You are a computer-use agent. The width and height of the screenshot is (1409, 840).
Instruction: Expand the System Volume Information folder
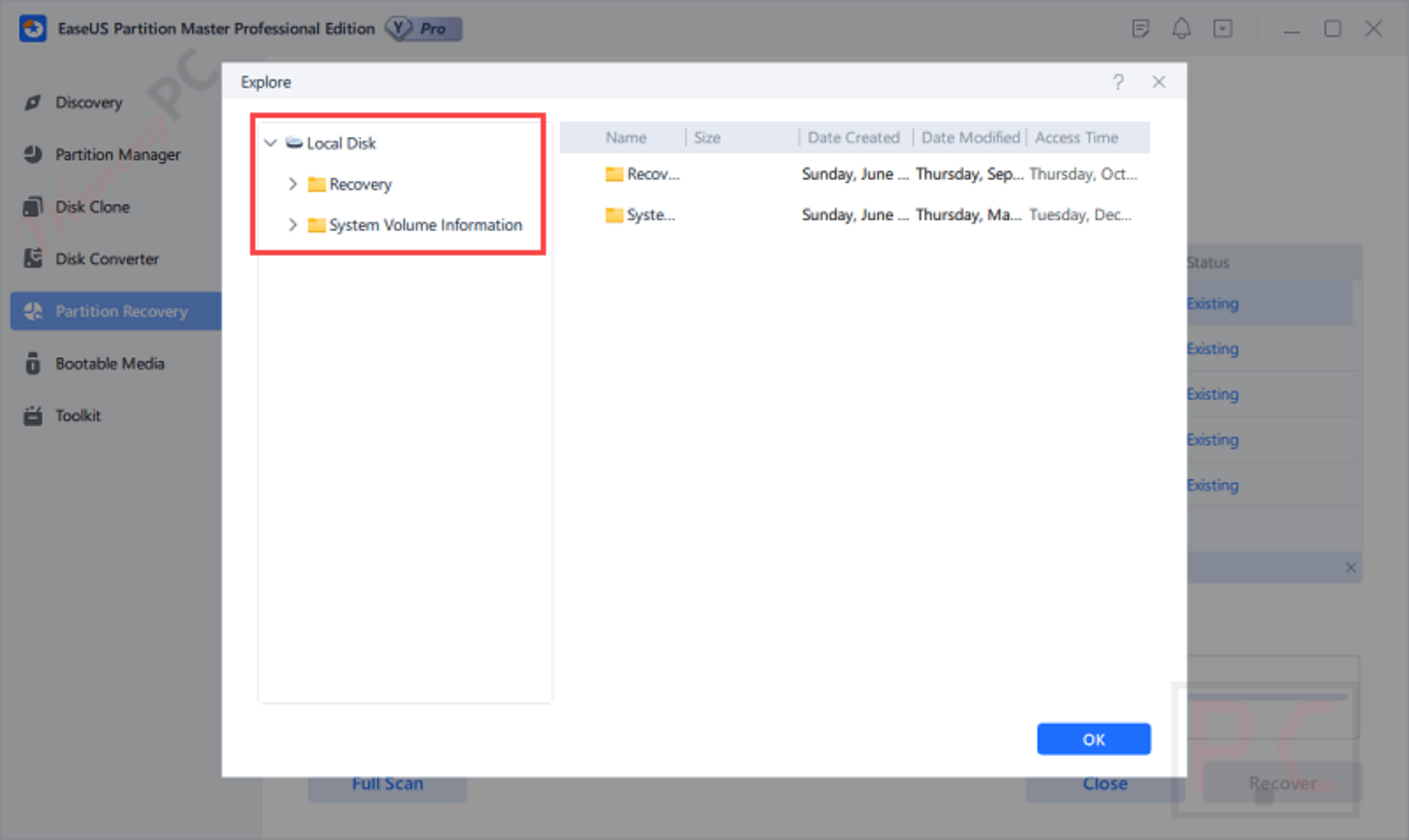coord(292,225)
